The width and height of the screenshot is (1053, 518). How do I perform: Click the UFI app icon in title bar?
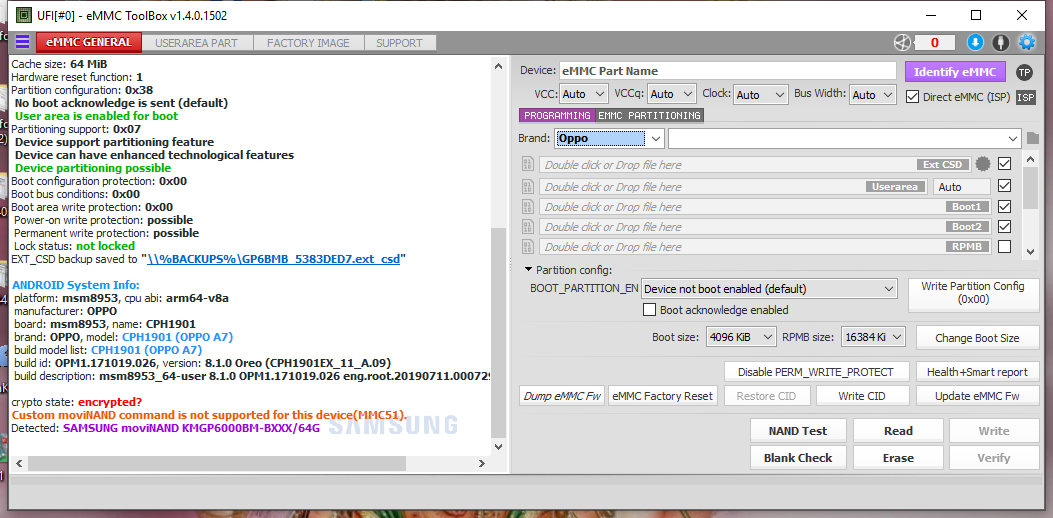point(23,15)
